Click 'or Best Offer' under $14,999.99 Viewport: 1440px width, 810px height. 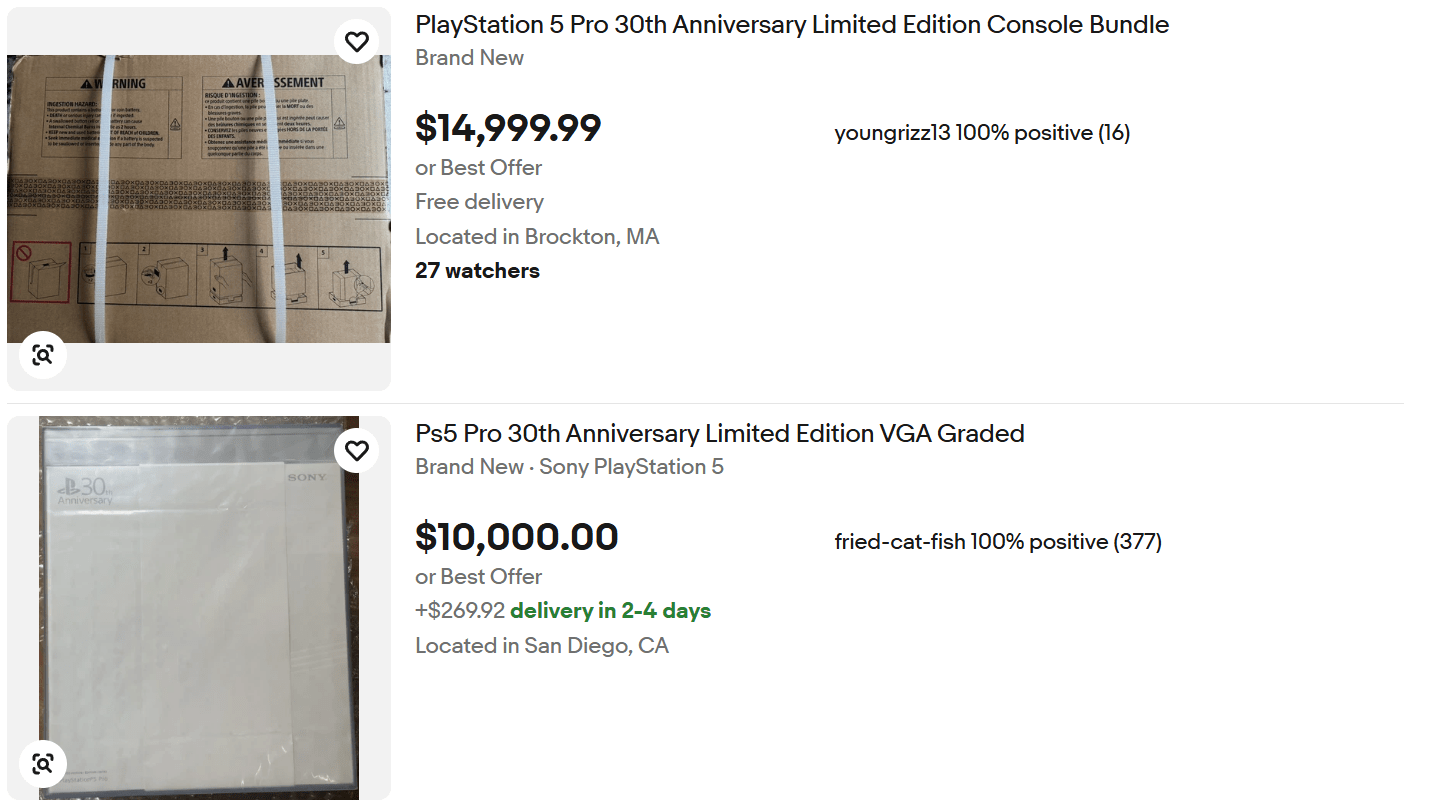(x=479, y=168)
